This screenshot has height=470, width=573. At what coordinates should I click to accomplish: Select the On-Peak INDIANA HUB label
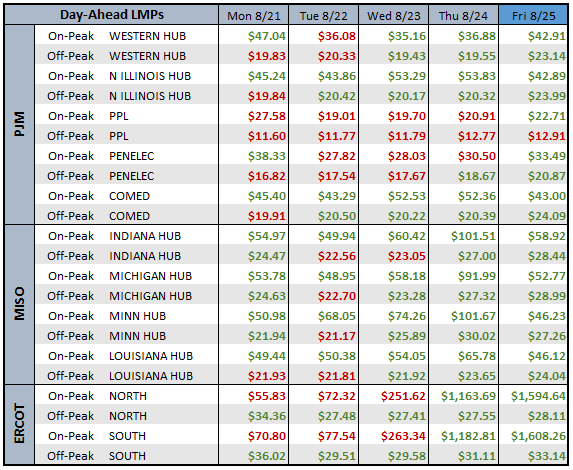point(114,236)
